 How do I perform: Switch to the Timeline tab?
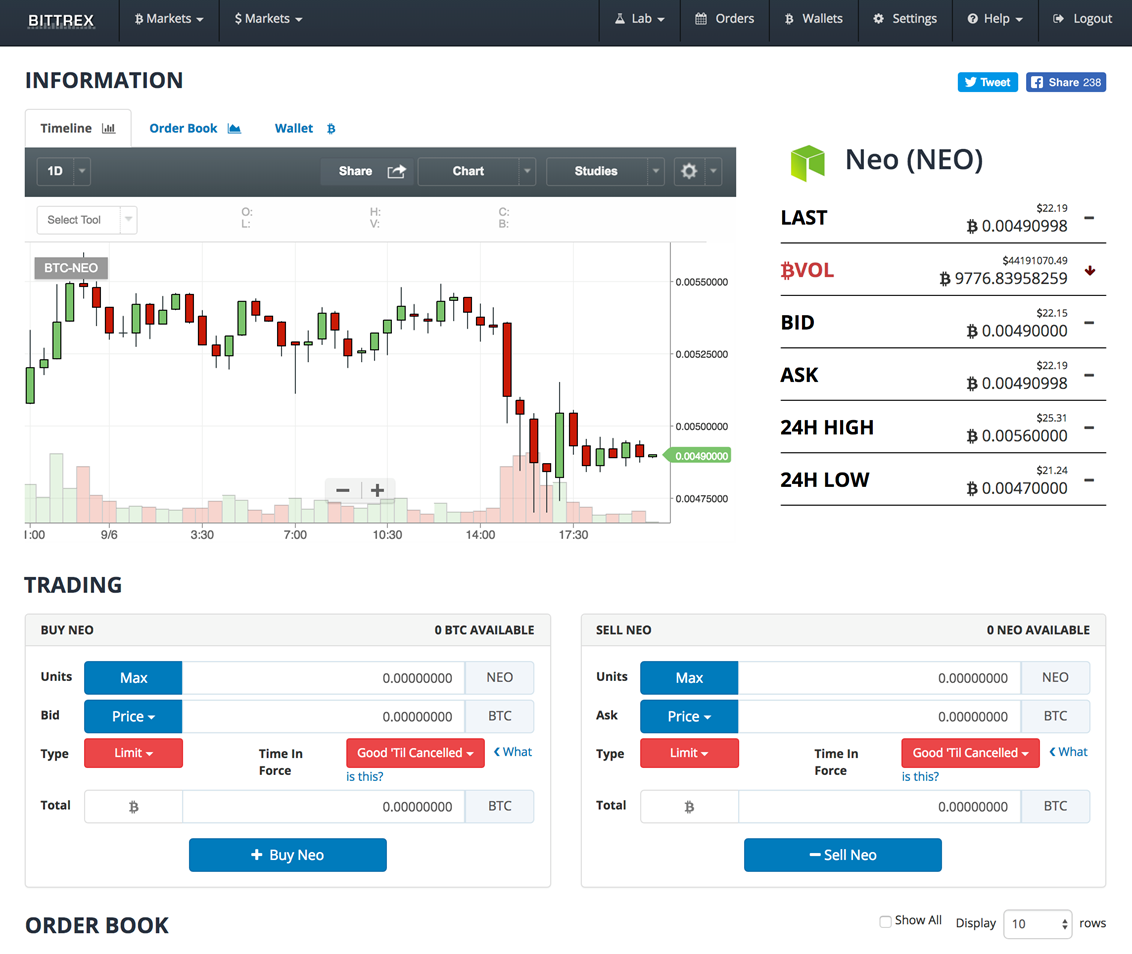tap(78, 129)
